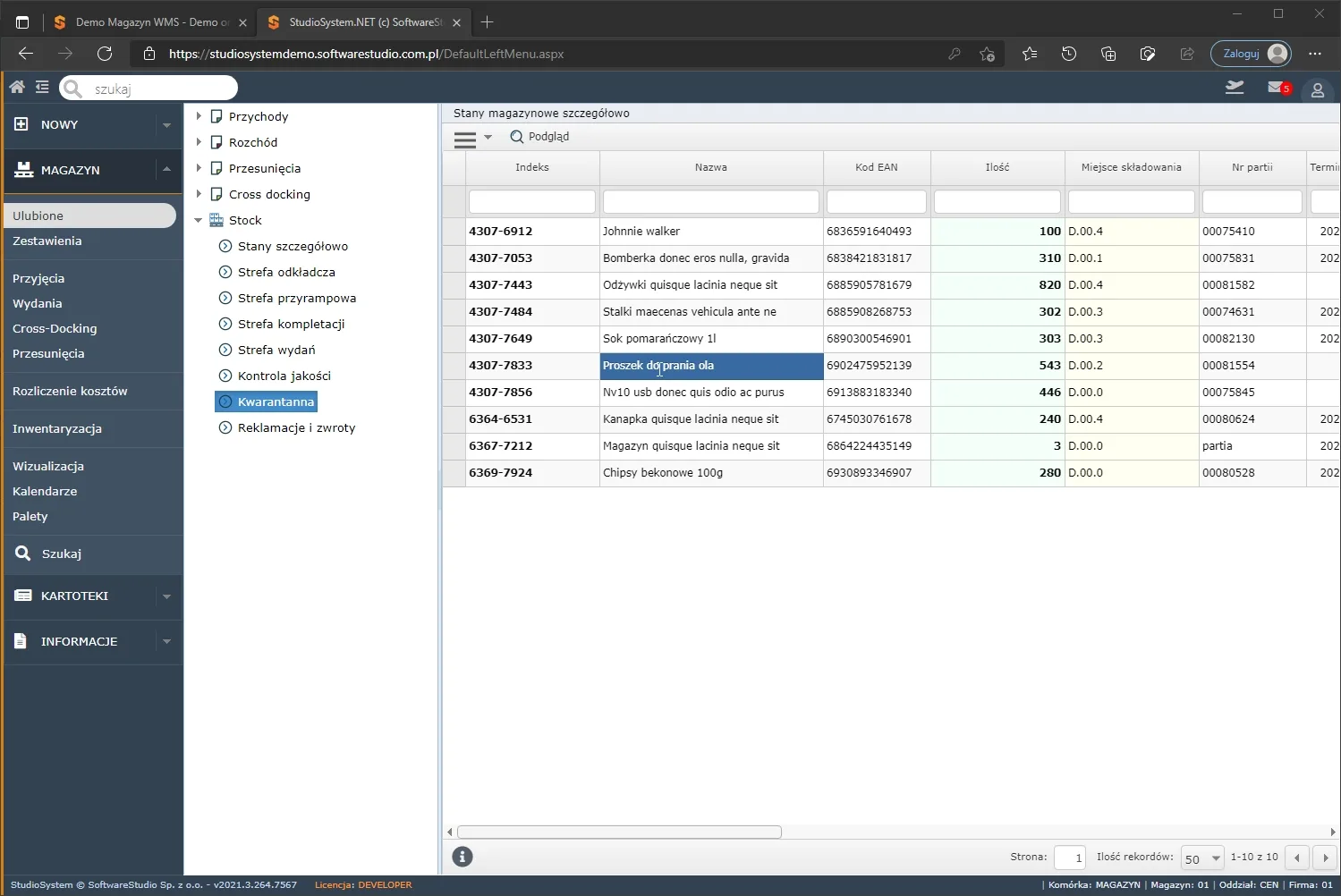This screenshot has height=896, width=1341.
Task: Click the arrow icon beside Stany szczegółowo
Action: [x=225, y=246]
